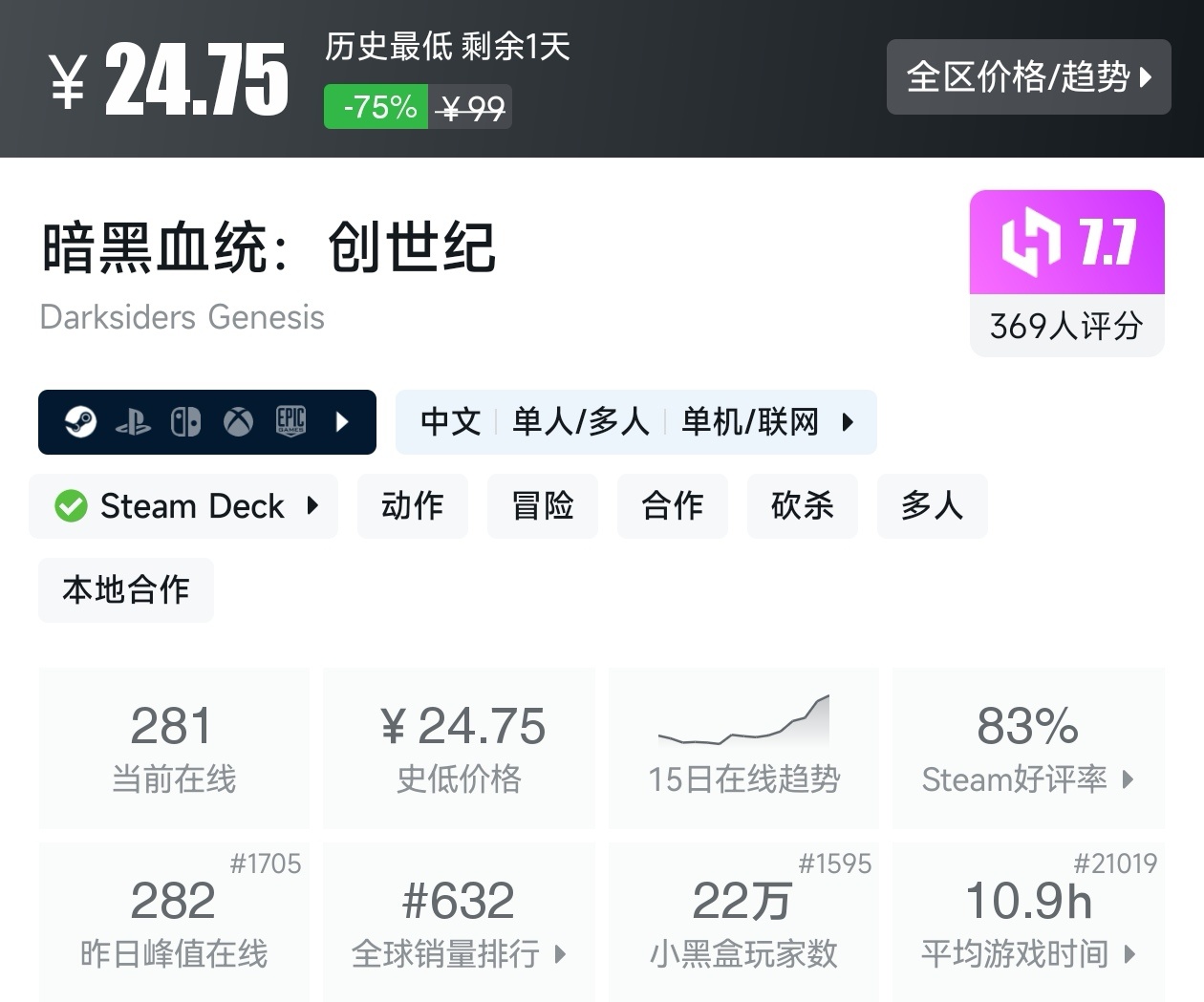Click the PlayStation platform icon
Viewport: 1204px width, 1002px height.
133,421
